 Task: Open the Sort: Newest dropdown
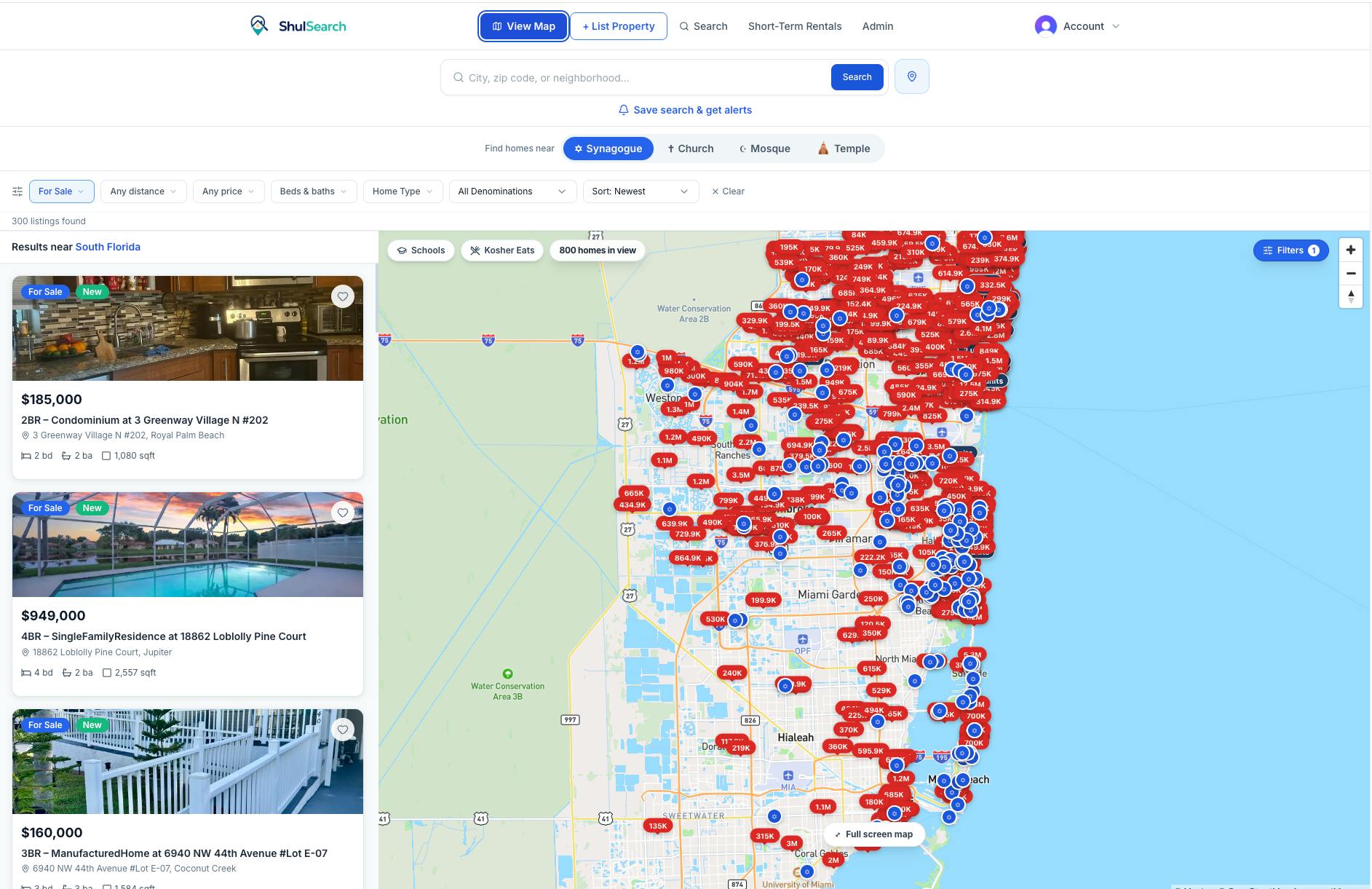pos(641,191)
